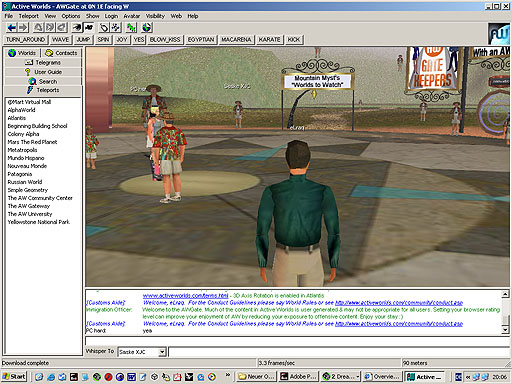Toggle third-person view toolbar button
Screen dimensions: 512x384
pyautogui.click(x=89, y=27)
